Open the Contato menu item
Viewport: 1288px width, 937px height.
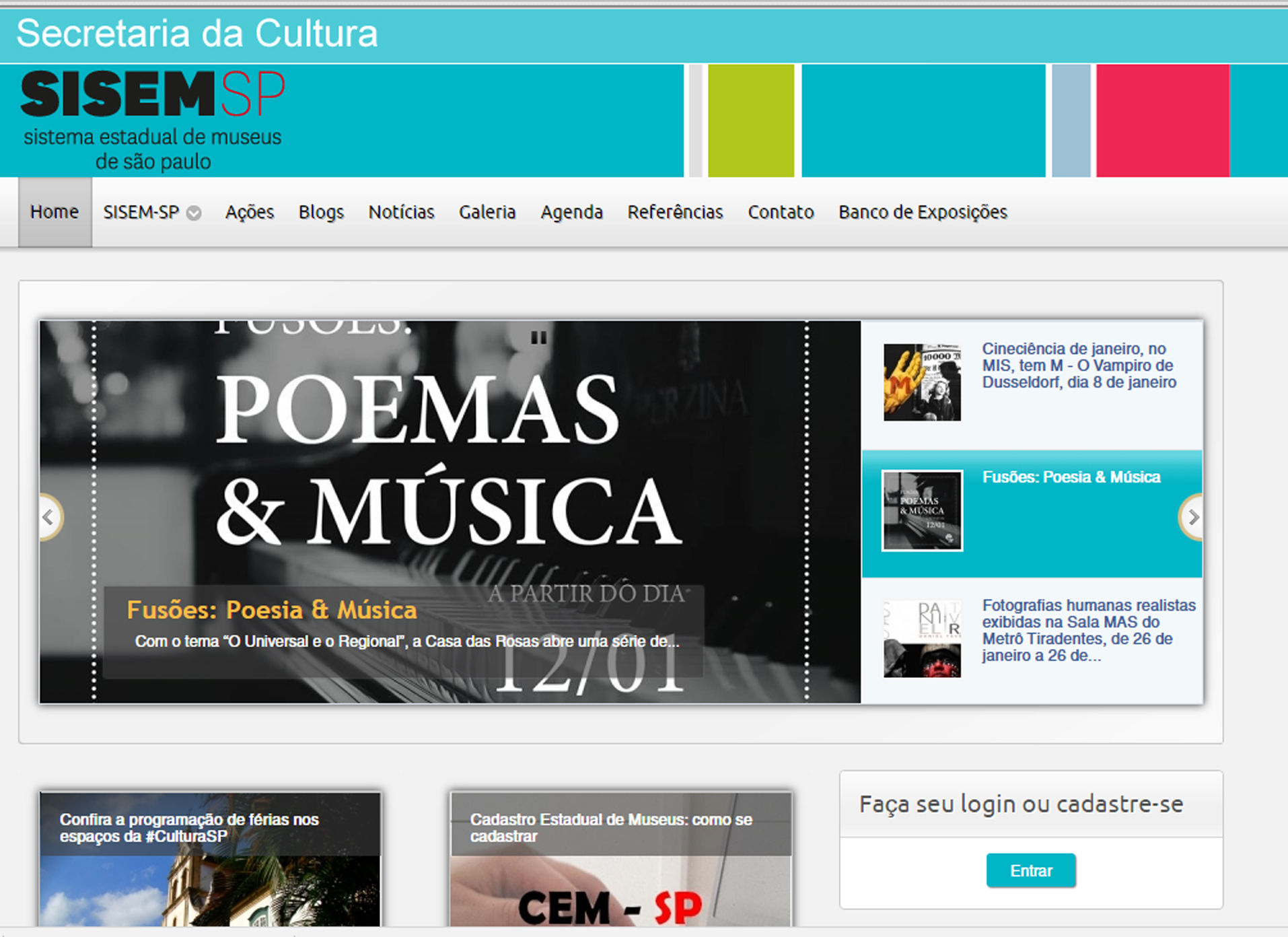(x=781, y=212)
